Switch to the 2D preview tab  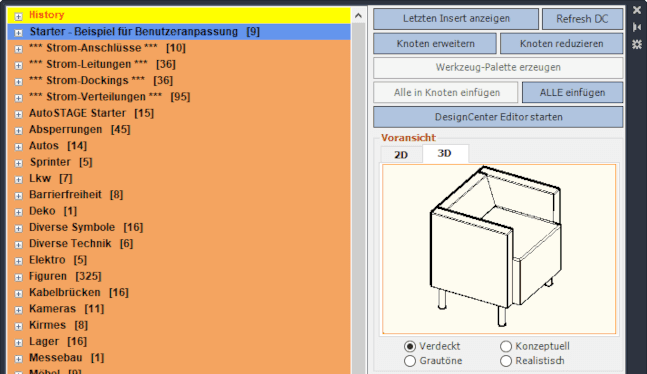(401, 155)
